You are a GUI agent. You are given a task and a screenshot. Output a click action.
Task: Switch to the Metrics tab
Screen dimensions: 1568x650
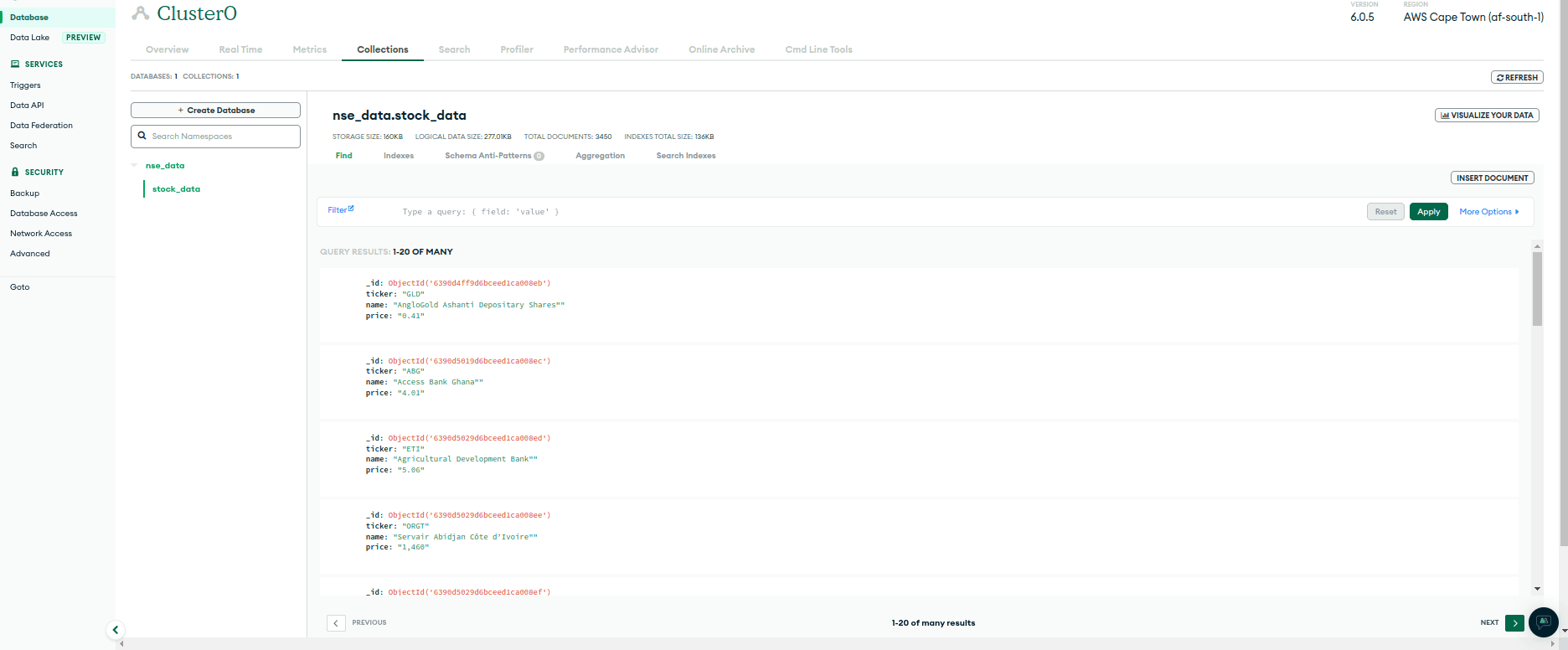(309, 49)
